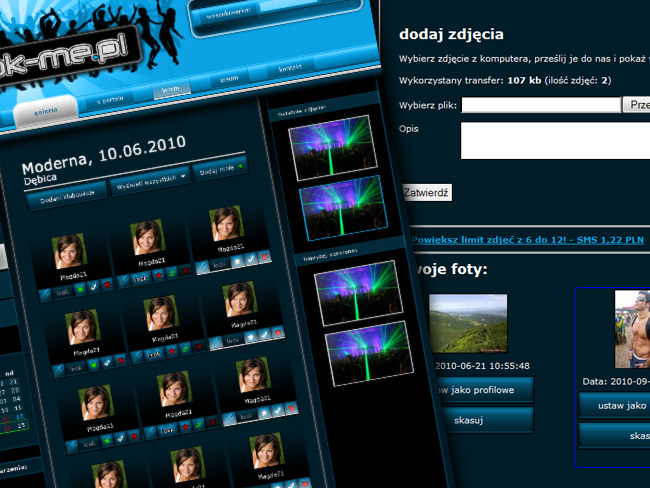Open the first laser photo under Najwyżej oceniane
The height and width of the screenshot is (488, 650).
359,293
